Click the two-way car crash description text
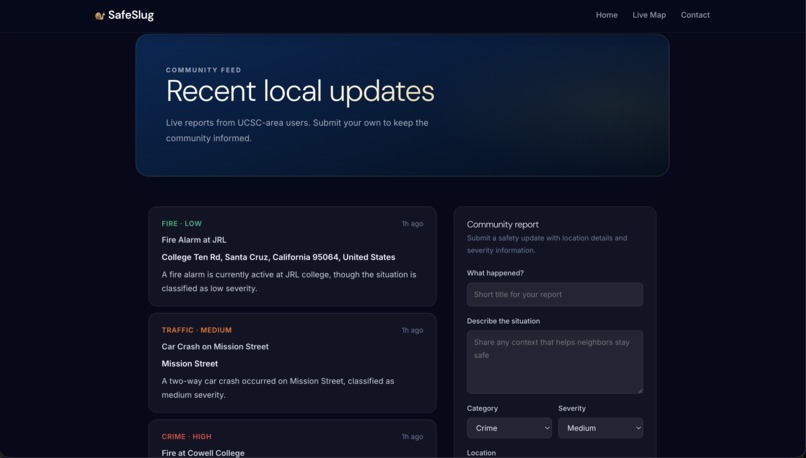This screenshot has height=458, width=806. (278, 388)
